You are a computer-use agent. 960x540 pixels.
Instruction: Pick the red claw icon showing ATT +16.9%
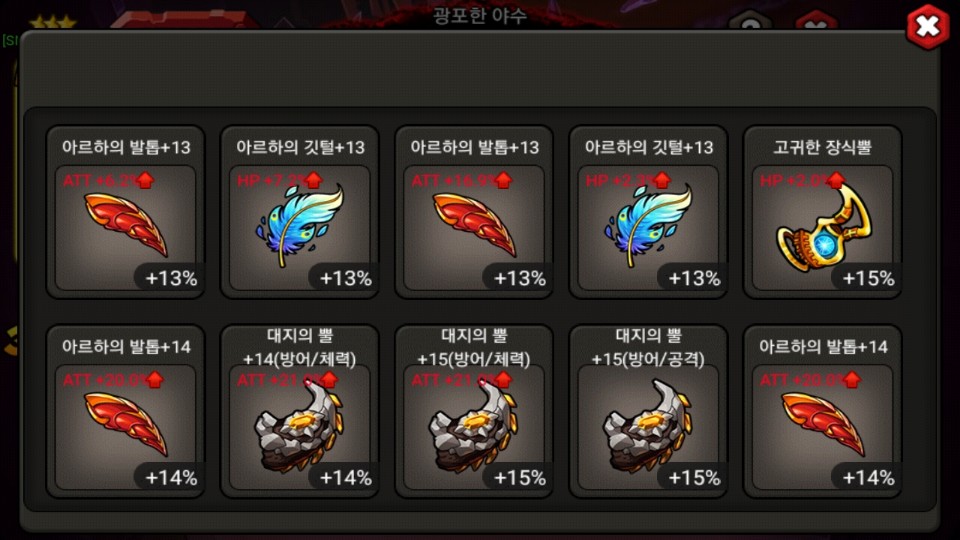coord(474,224)
